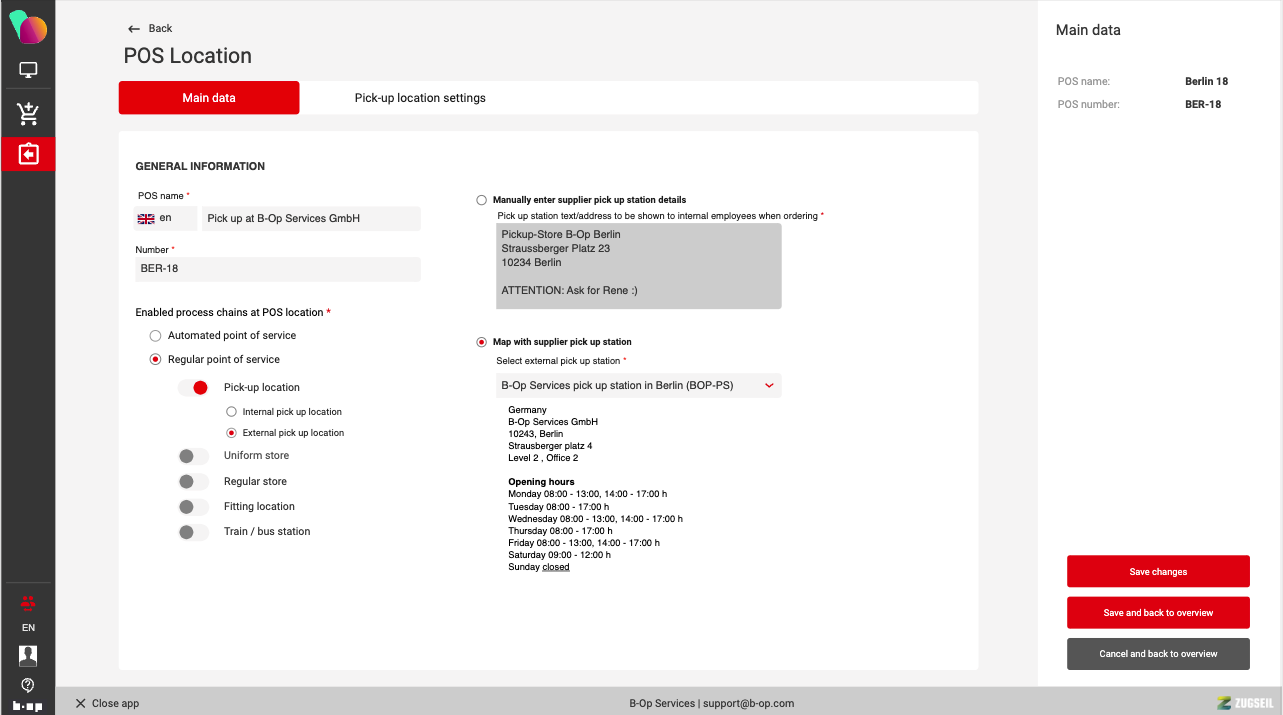The image size is (1283, 715).
Task: Click the help question mark icon
Action: pyautogui.click(x=28, y=685)
